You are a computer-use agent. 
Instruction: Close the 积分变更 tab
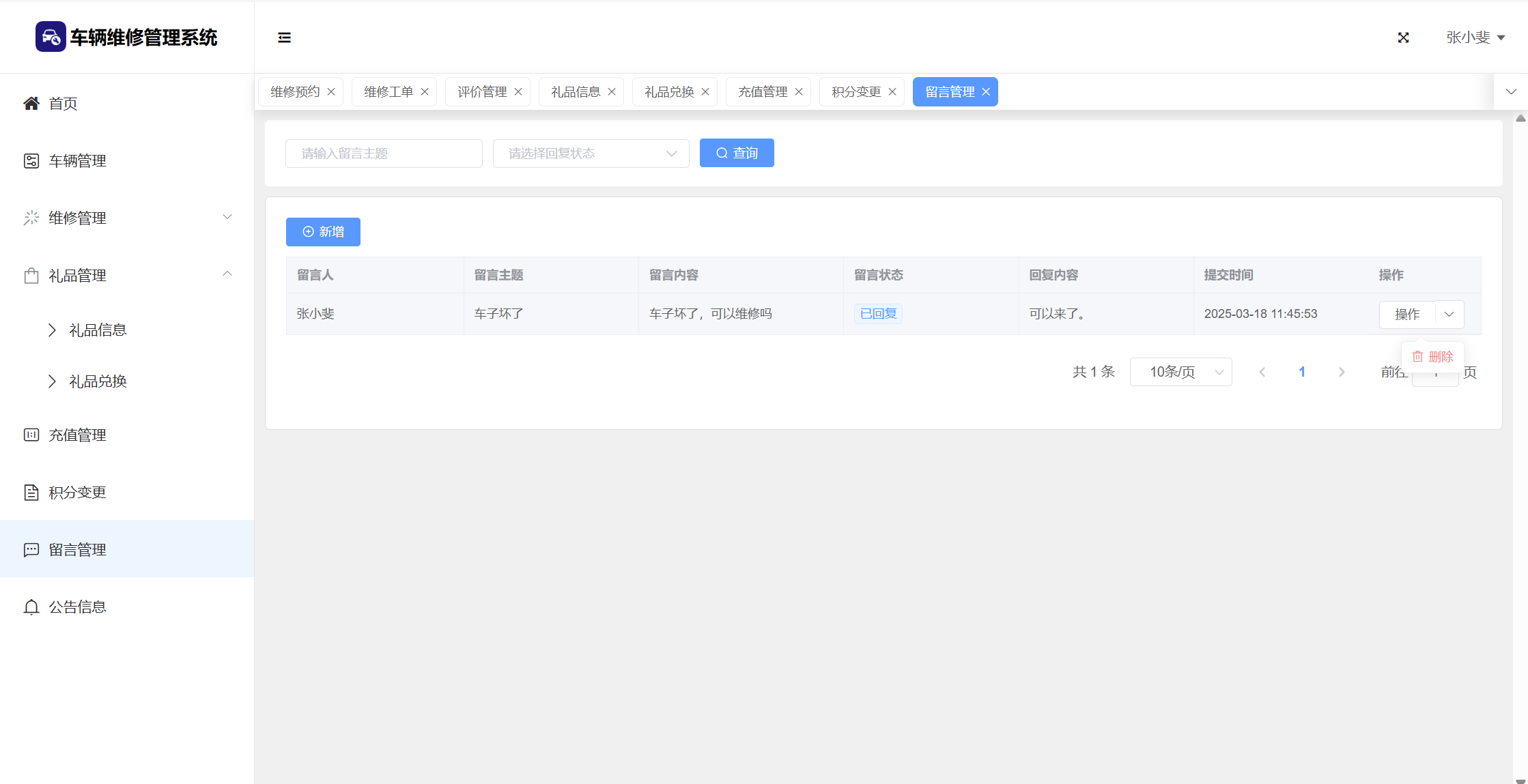click(892, 91)
